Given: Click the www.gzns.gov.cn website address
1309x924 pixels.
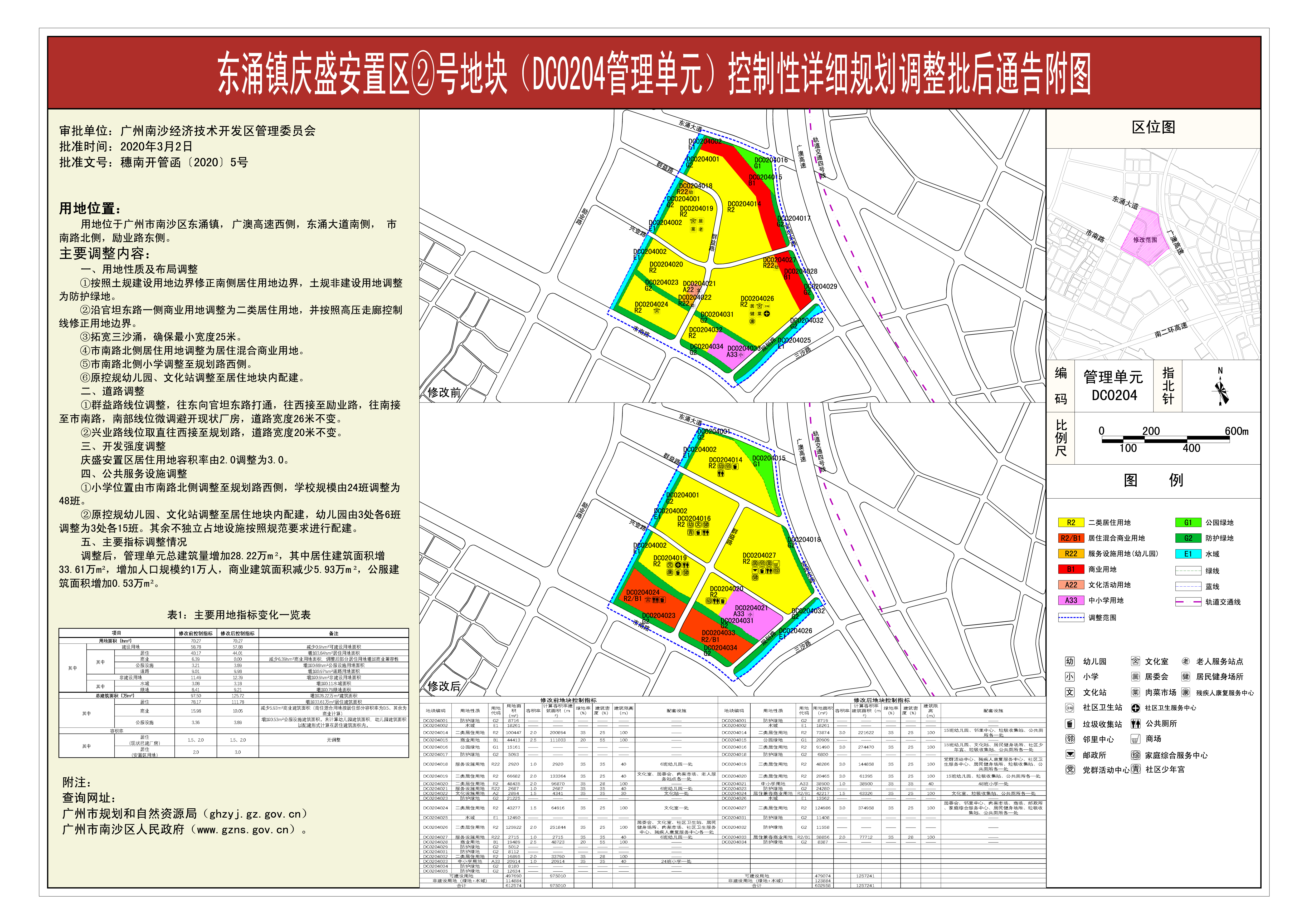Looking at the screenshot, I should pos(244,829).
